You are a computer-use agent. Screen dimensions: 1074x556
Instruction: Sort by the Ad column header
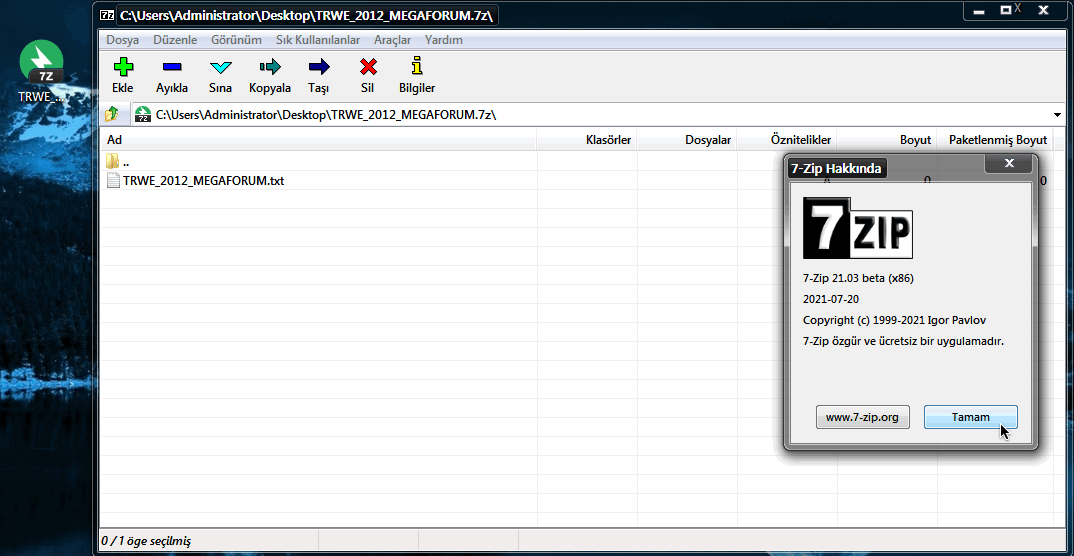318,140
